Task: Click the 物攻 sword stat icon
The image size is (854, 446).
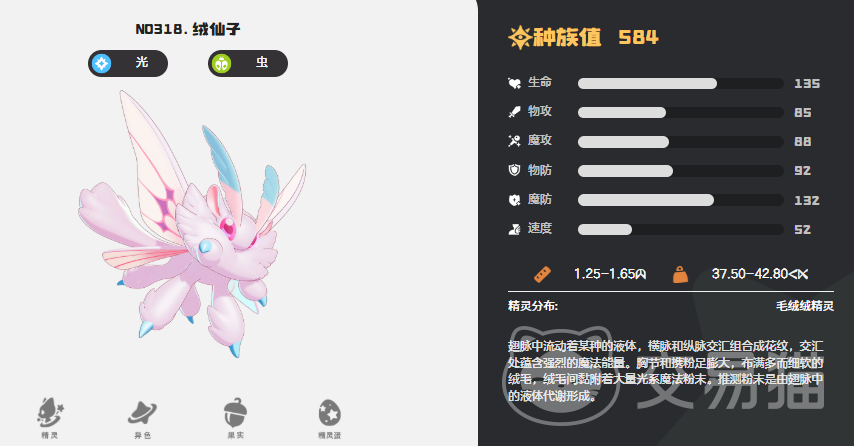Action: tap(514, 112)
